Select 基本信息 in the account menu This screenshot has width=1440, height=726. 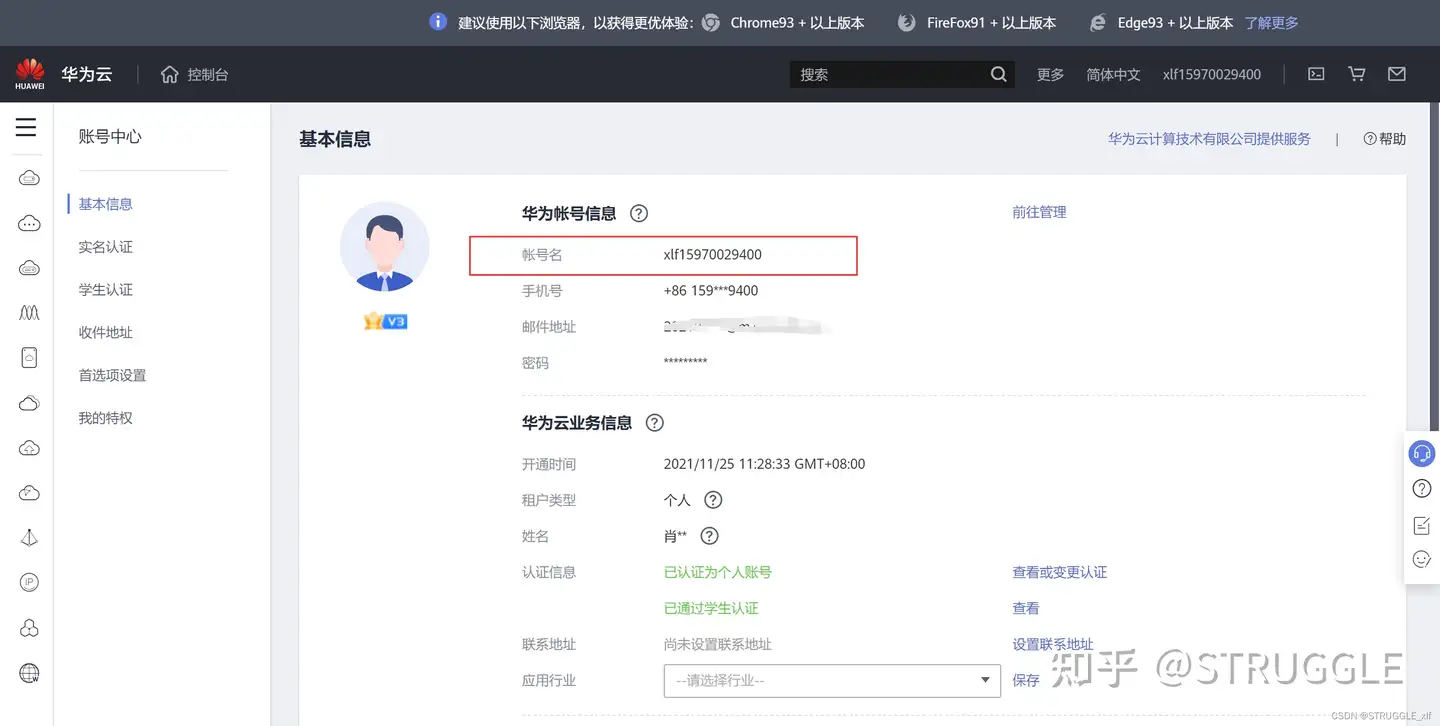pyautogui.click(x=106, y=204)
